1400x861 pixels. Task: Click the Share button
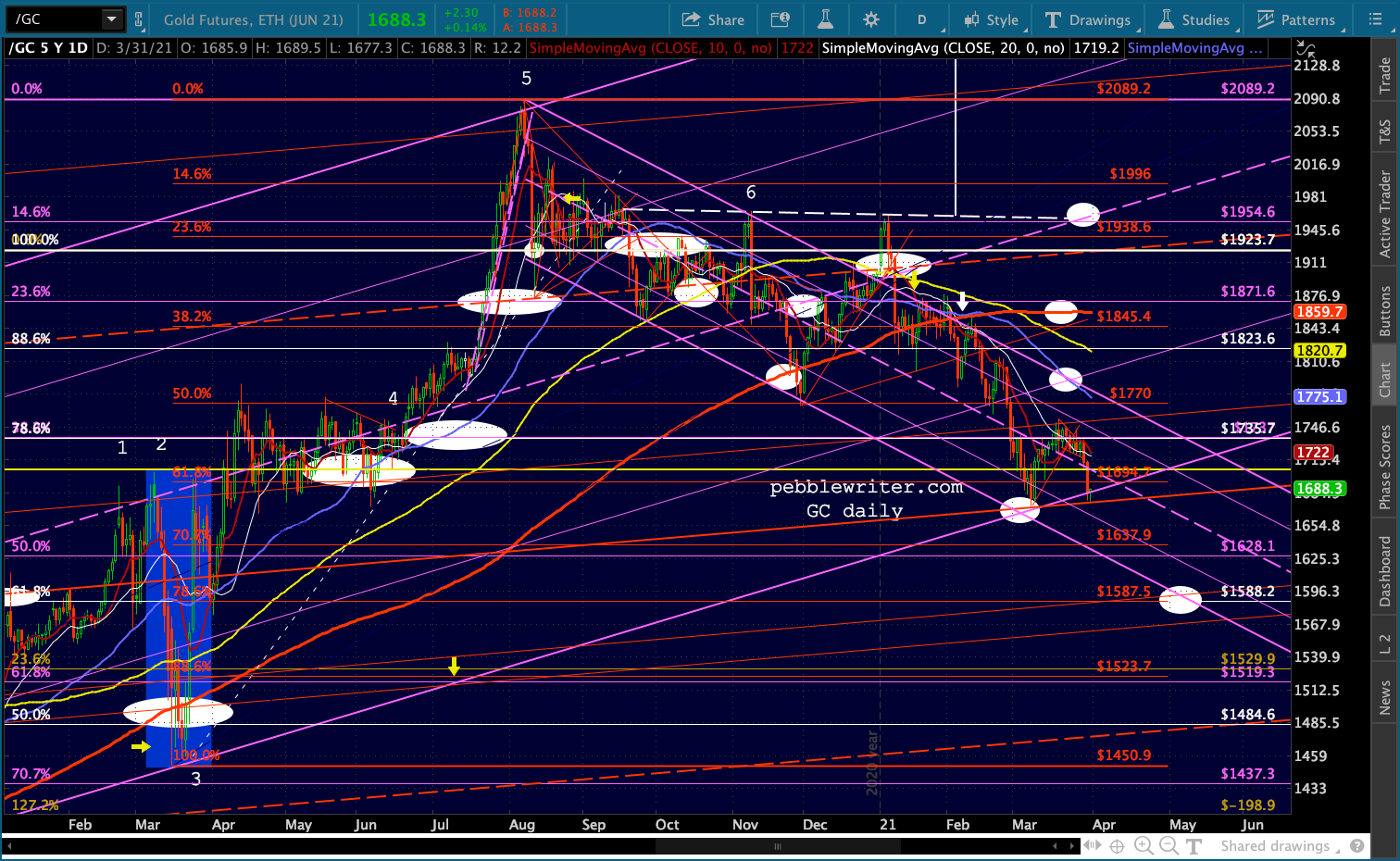713,19
